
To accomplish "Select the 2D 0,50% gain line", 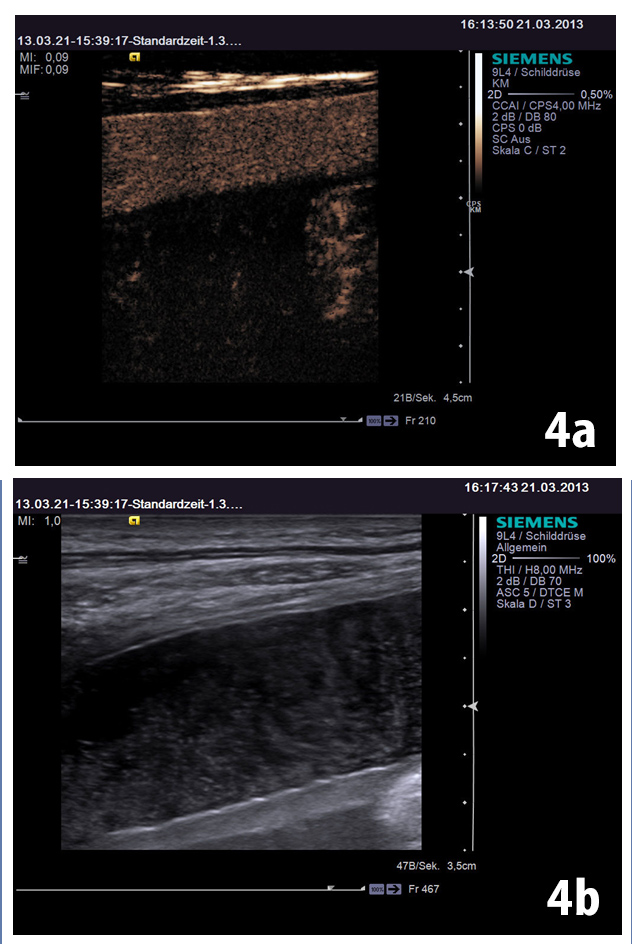I will point(550,94).
